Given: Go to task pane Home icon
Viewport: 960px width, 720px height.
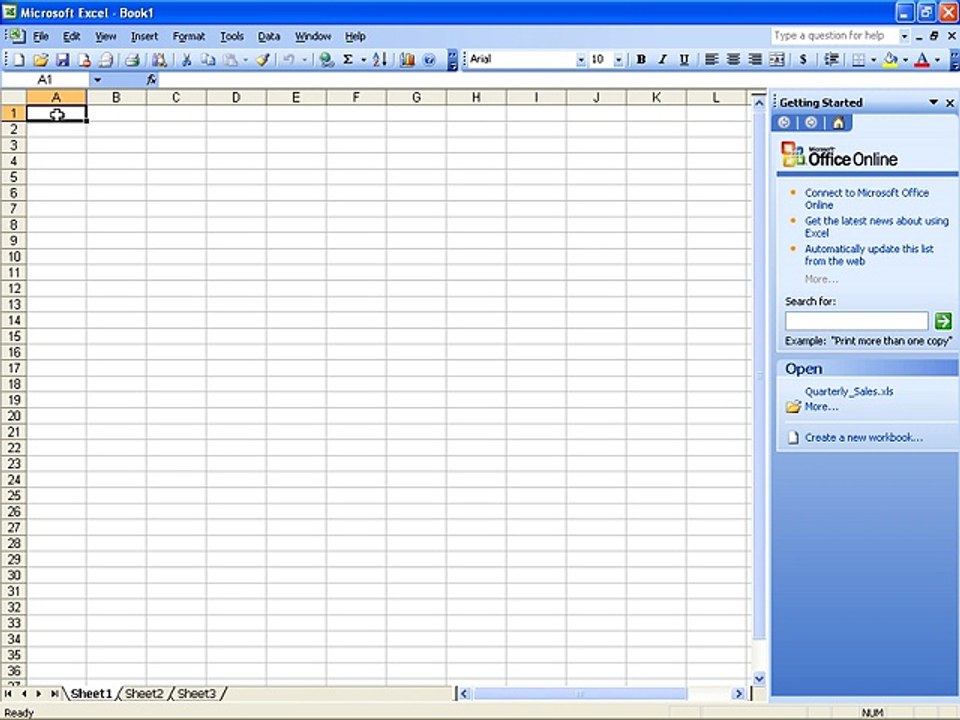Looking at the screenshot, I should coord(838,123).
